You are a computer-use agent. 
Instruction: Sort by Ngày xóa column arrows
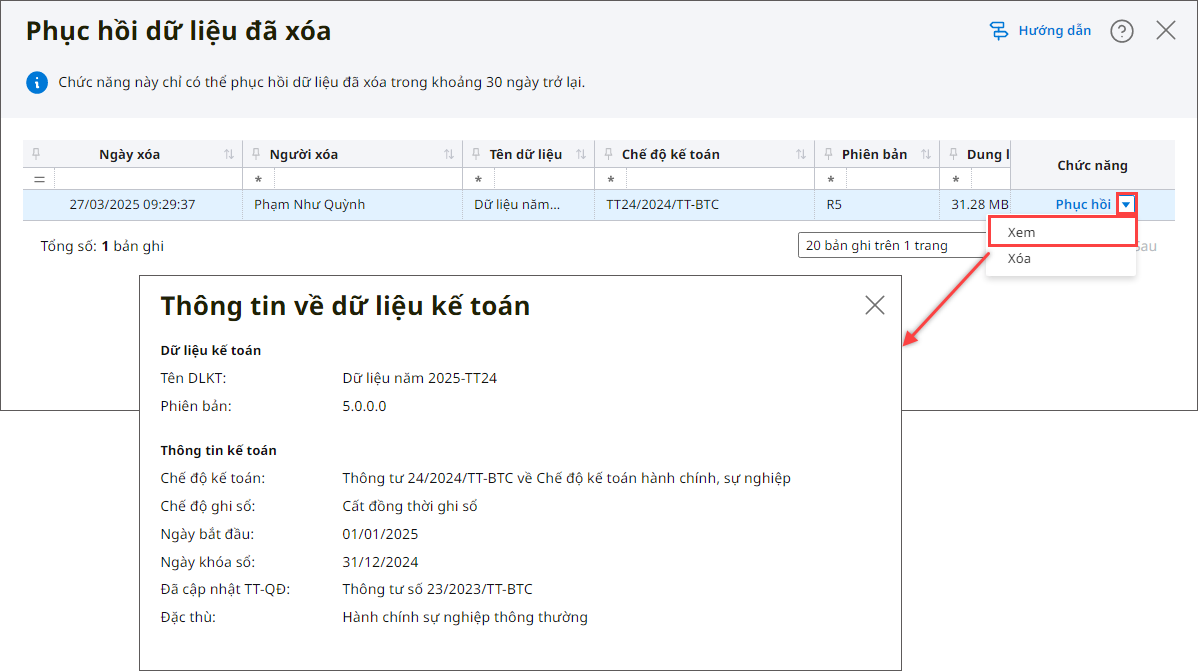[228, 154]
